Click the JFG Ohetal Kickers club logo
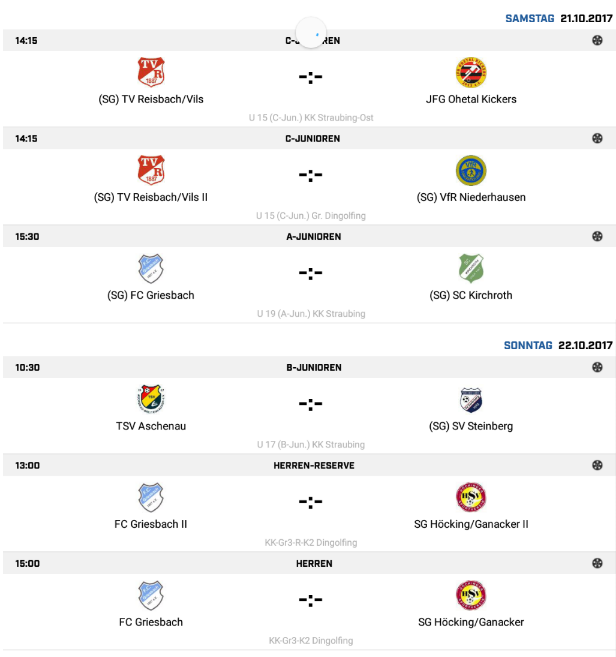Image resolution: width=616 pixels, height=657 pixels. click(x=470, y=73)
